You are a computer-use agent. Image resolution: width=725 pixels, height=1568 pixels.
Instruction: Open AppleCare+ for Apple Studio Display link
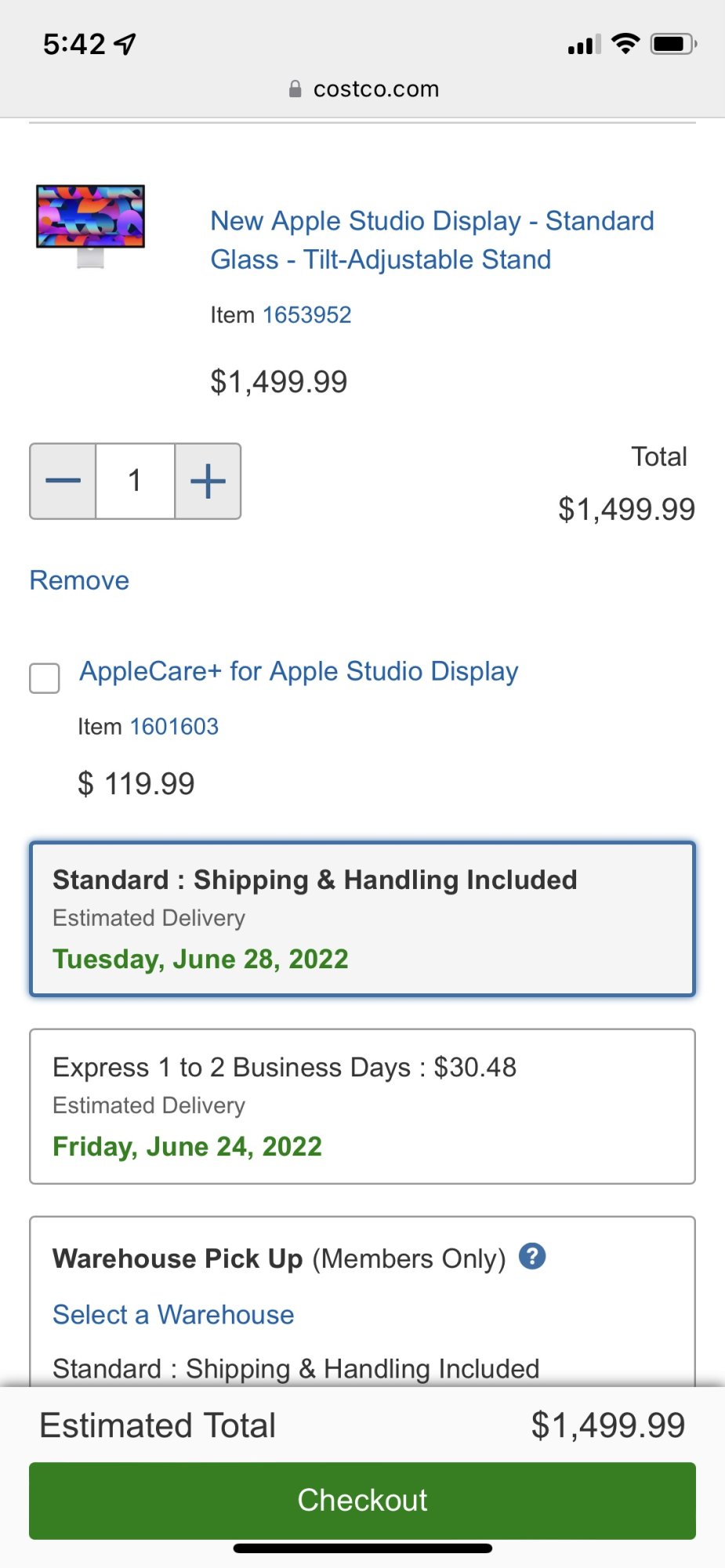[299, 672]
